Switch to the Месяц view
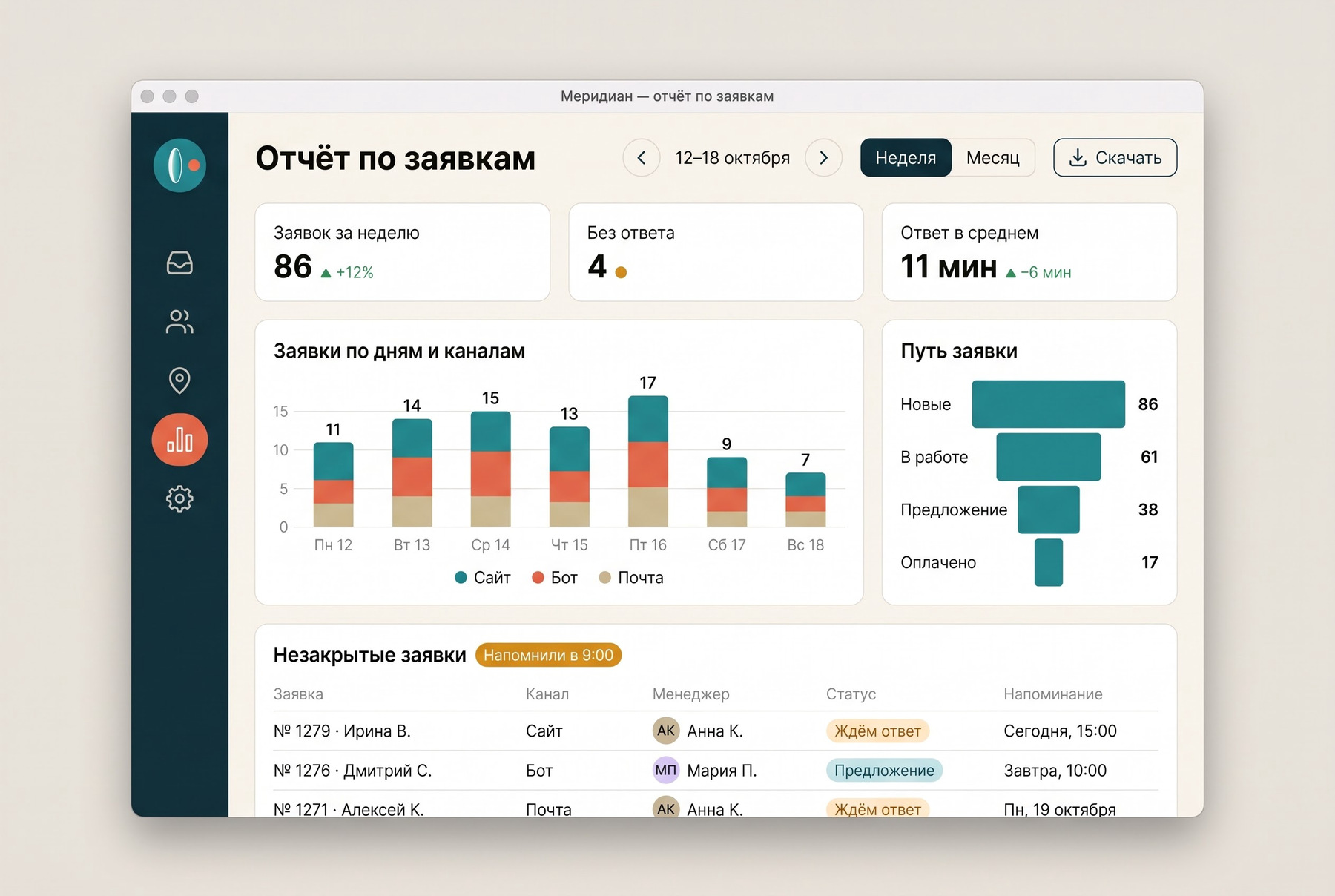Screen dimensions: 1335x896 tap(993, 158)
